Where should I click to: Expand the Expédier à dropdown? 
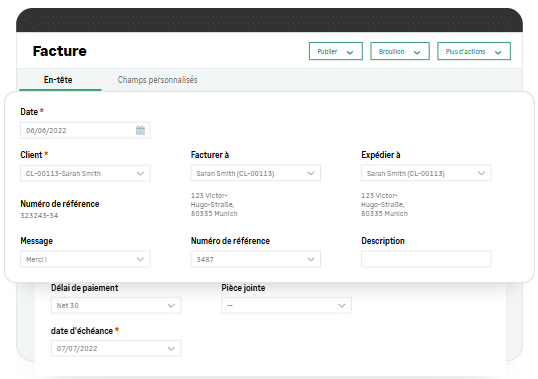tap(426, 173)
